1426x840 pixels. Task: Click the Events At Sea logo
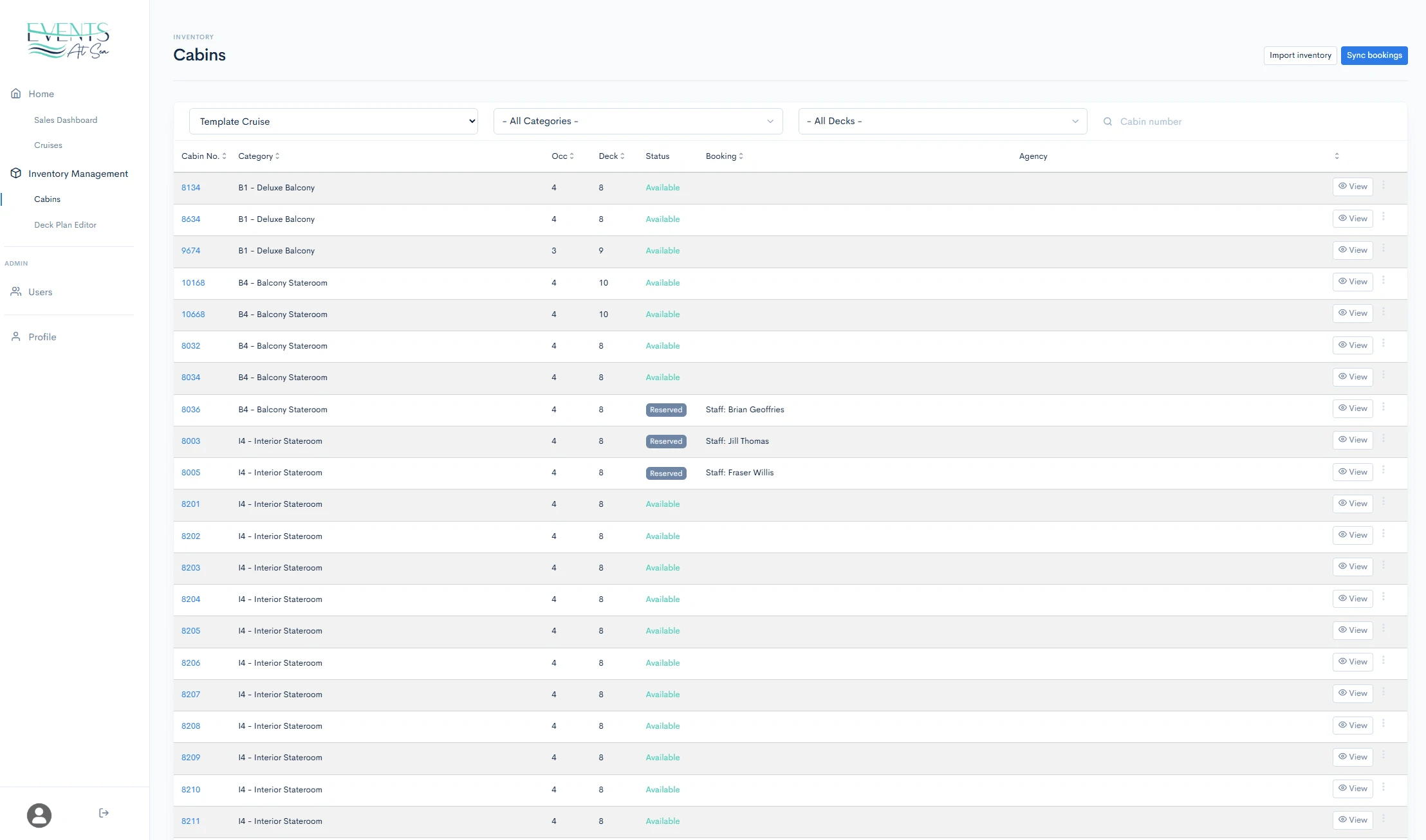click(x=68, y=41)
